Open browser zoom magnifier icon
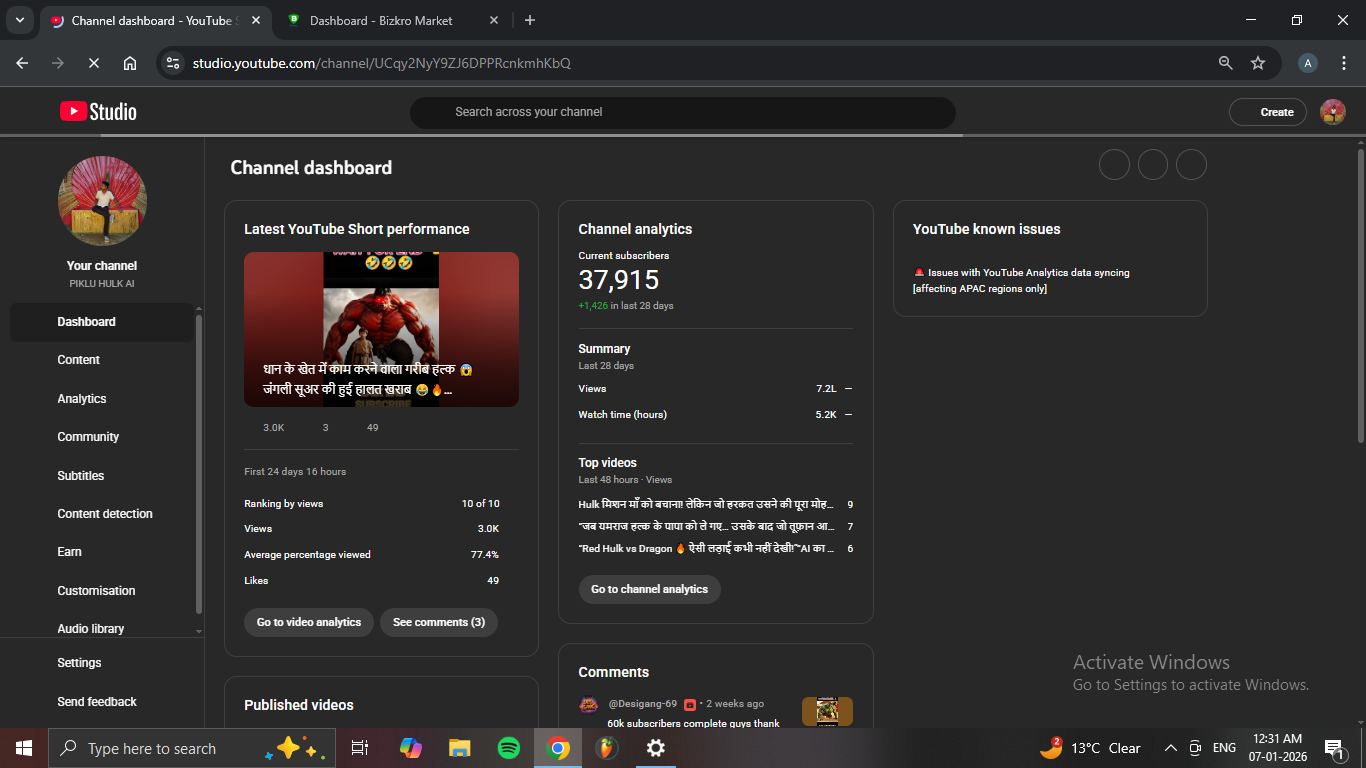Viewport: 1366px width, 768px height. point(1225,63)
